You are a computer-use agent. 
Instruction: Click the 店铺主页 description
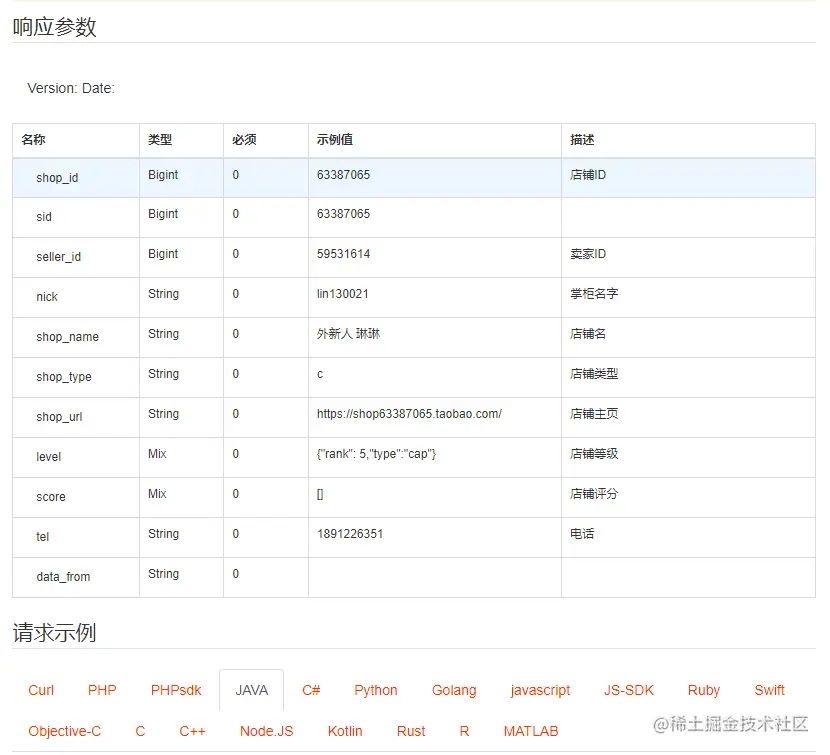(594, 414)
